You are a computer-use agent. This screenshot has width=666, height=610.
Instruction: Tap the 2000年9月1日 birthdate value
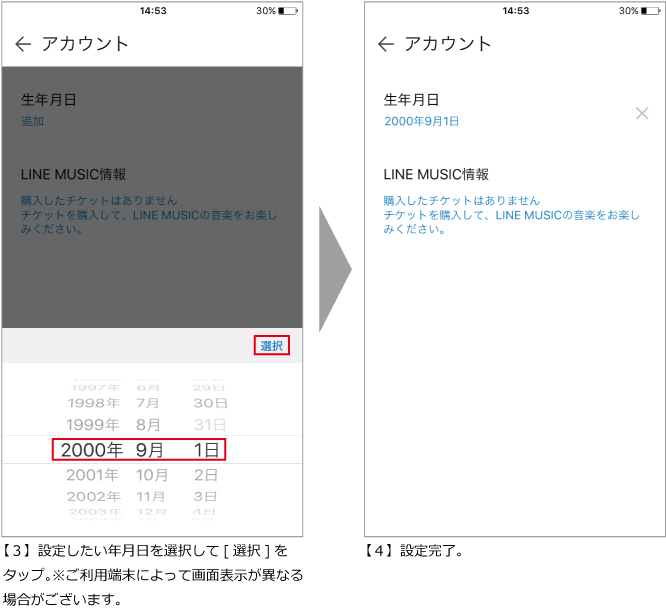pos(421,121)
